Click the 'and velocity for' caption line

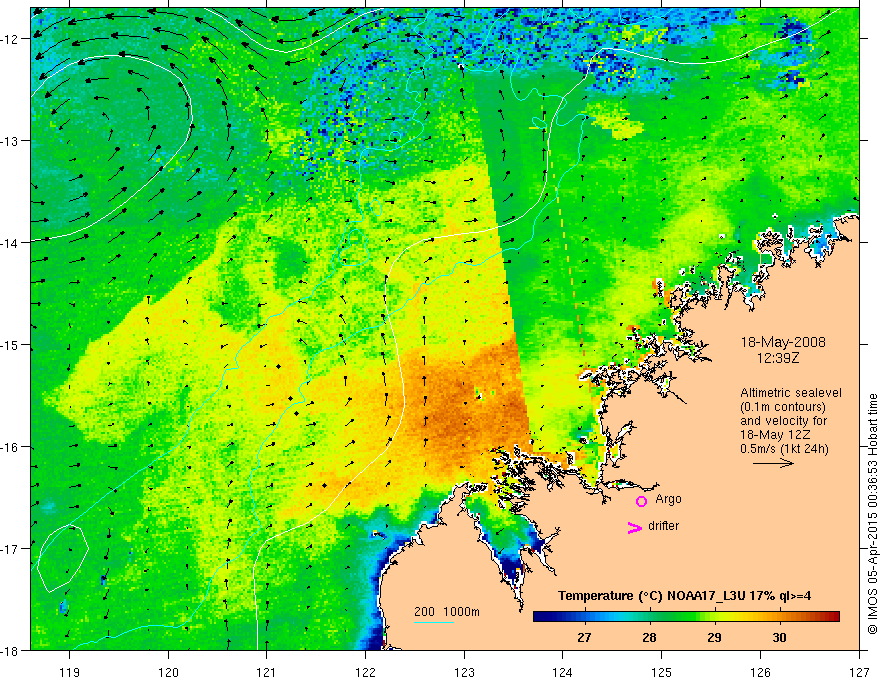coord(783,421)
